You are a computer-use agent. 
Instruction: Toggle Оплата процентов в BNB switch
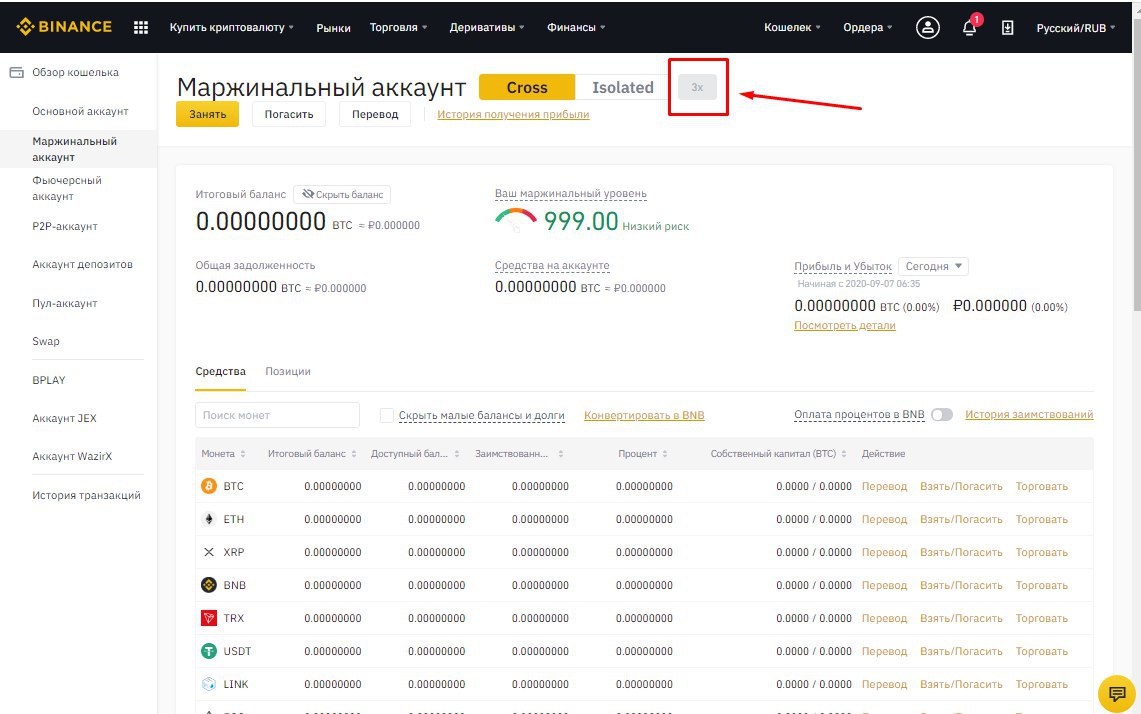pos(942,414)
